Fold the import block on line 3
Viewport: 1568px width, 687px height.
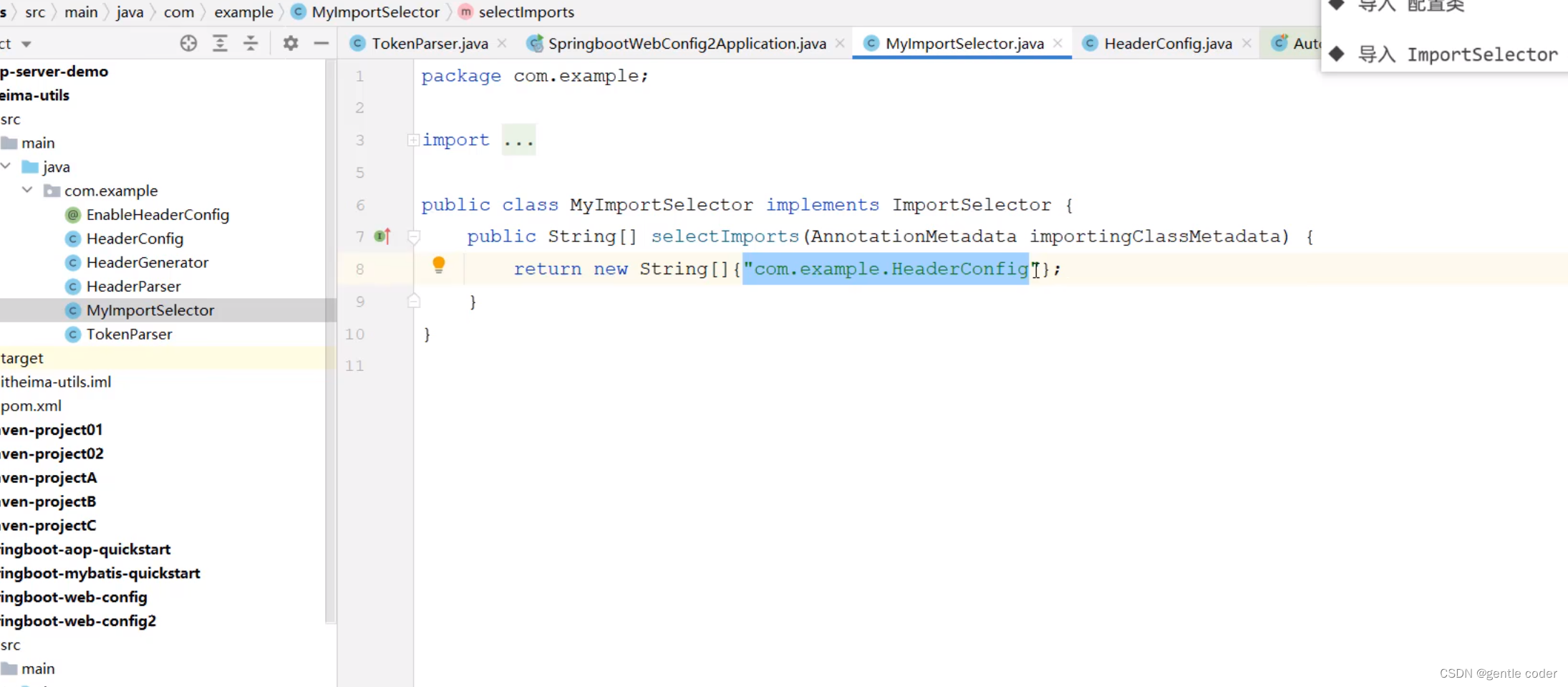coord(413,140)
